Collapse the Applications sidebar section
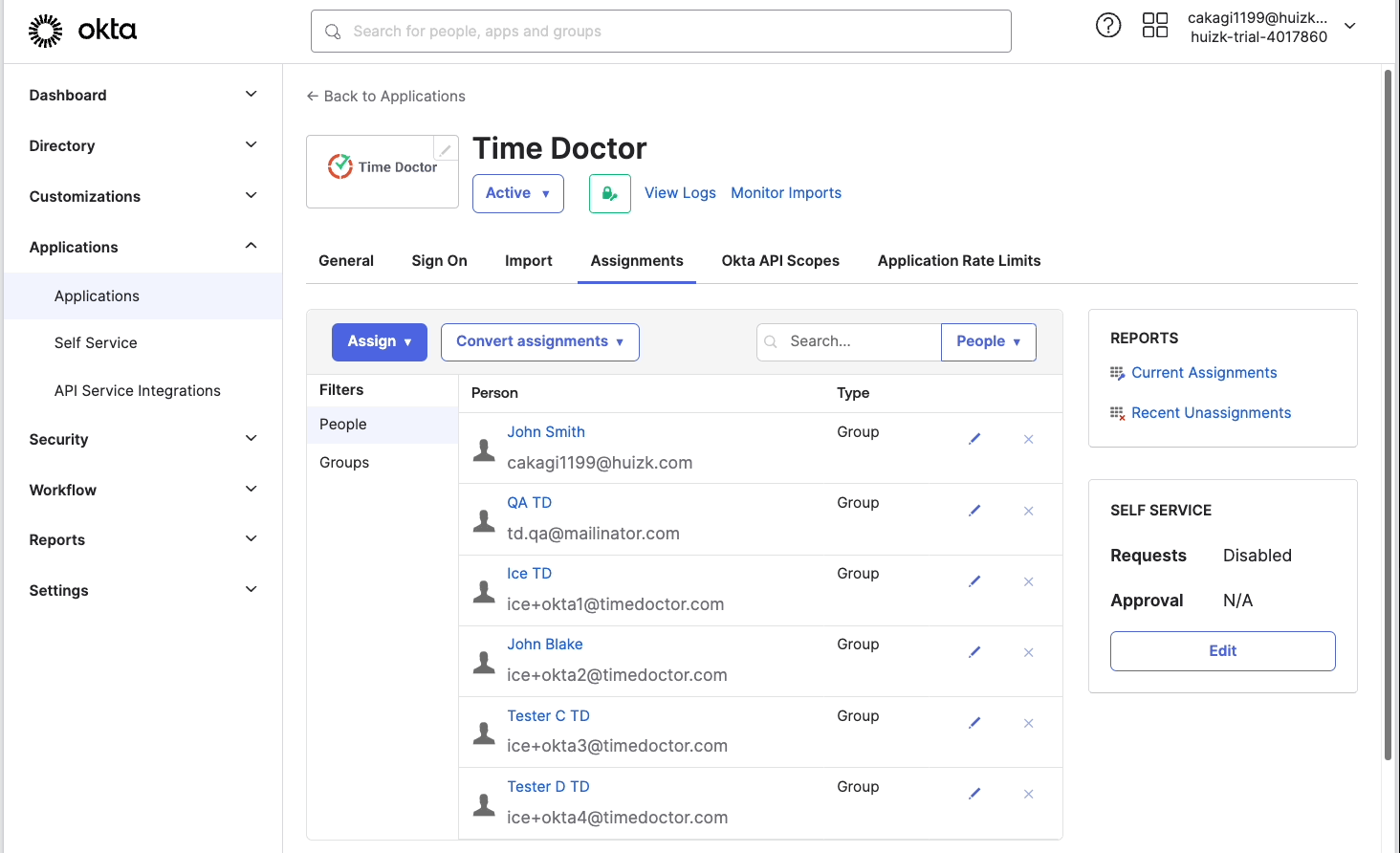Image resolution: width=1400 pixels, height=853 pixels. click(143, 247)
